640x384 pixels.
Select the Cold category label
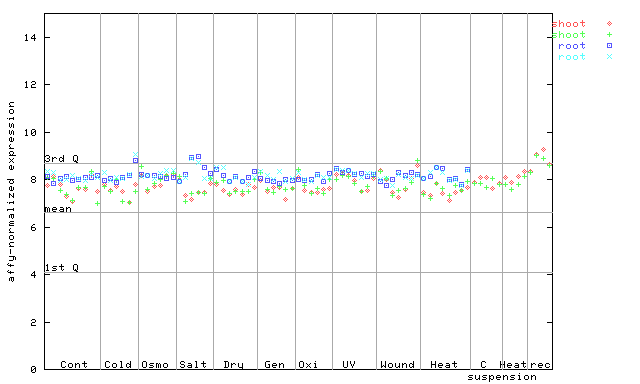[118, 364]
